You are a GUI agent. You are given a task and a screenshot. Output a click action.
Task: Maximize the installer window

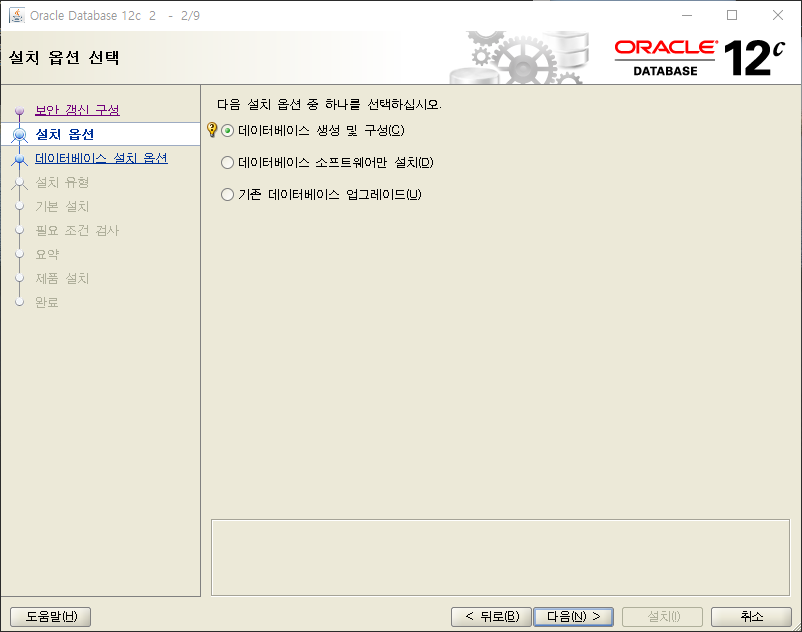(x=732, y=15)
